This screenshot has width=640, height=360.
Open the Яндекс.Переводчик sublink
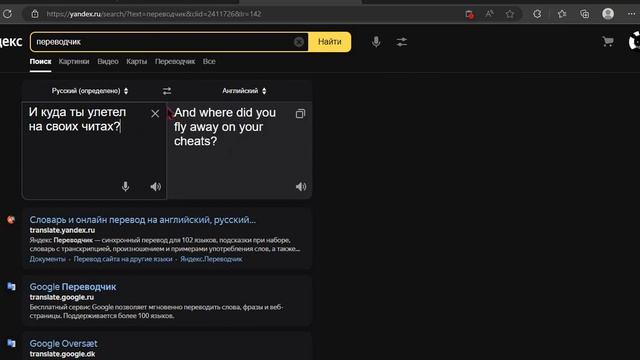coord(211,259)
